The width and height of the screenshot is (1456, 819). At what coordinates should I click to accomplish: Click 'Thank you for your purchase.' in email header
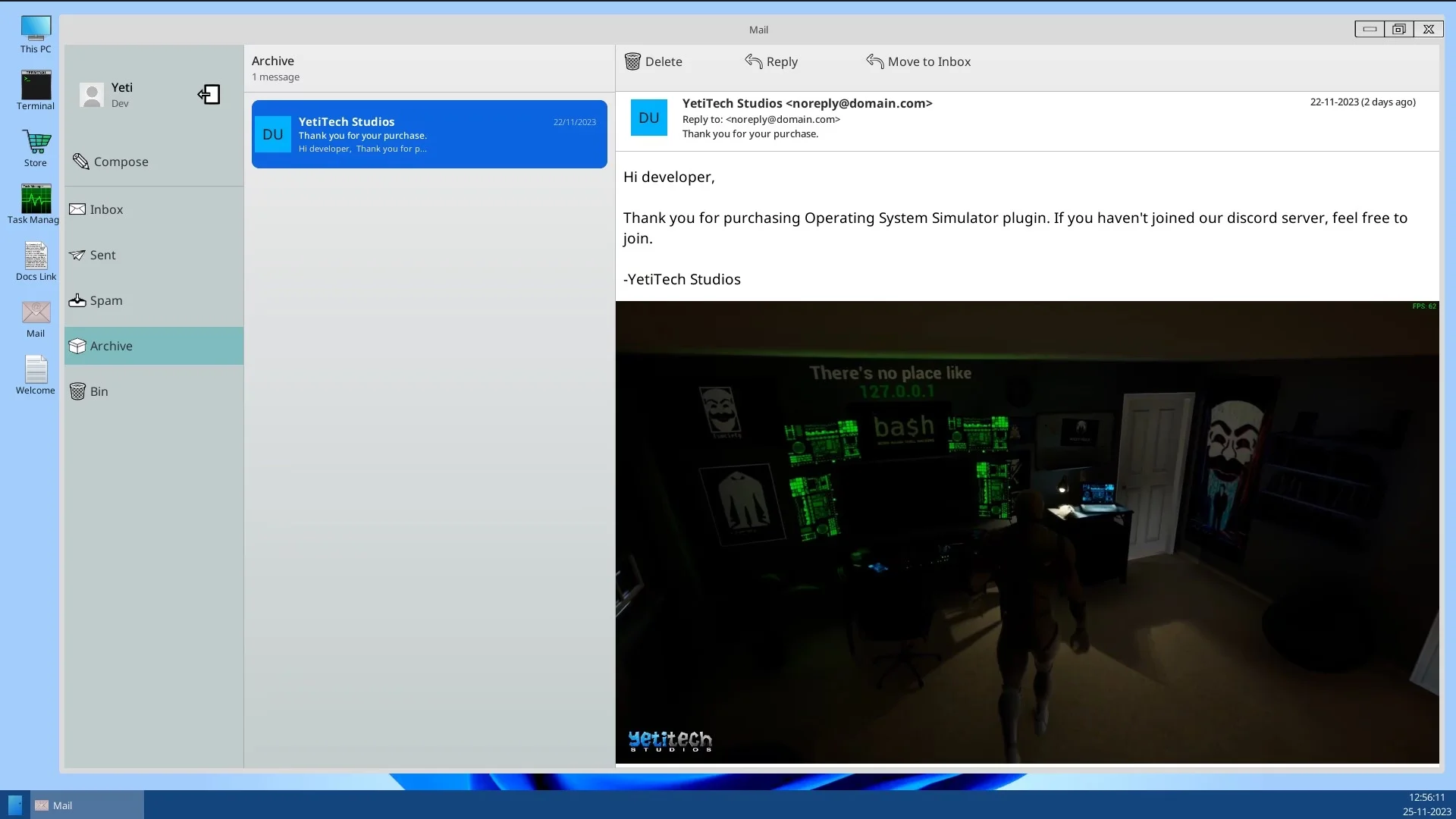[x=750, y=133]
